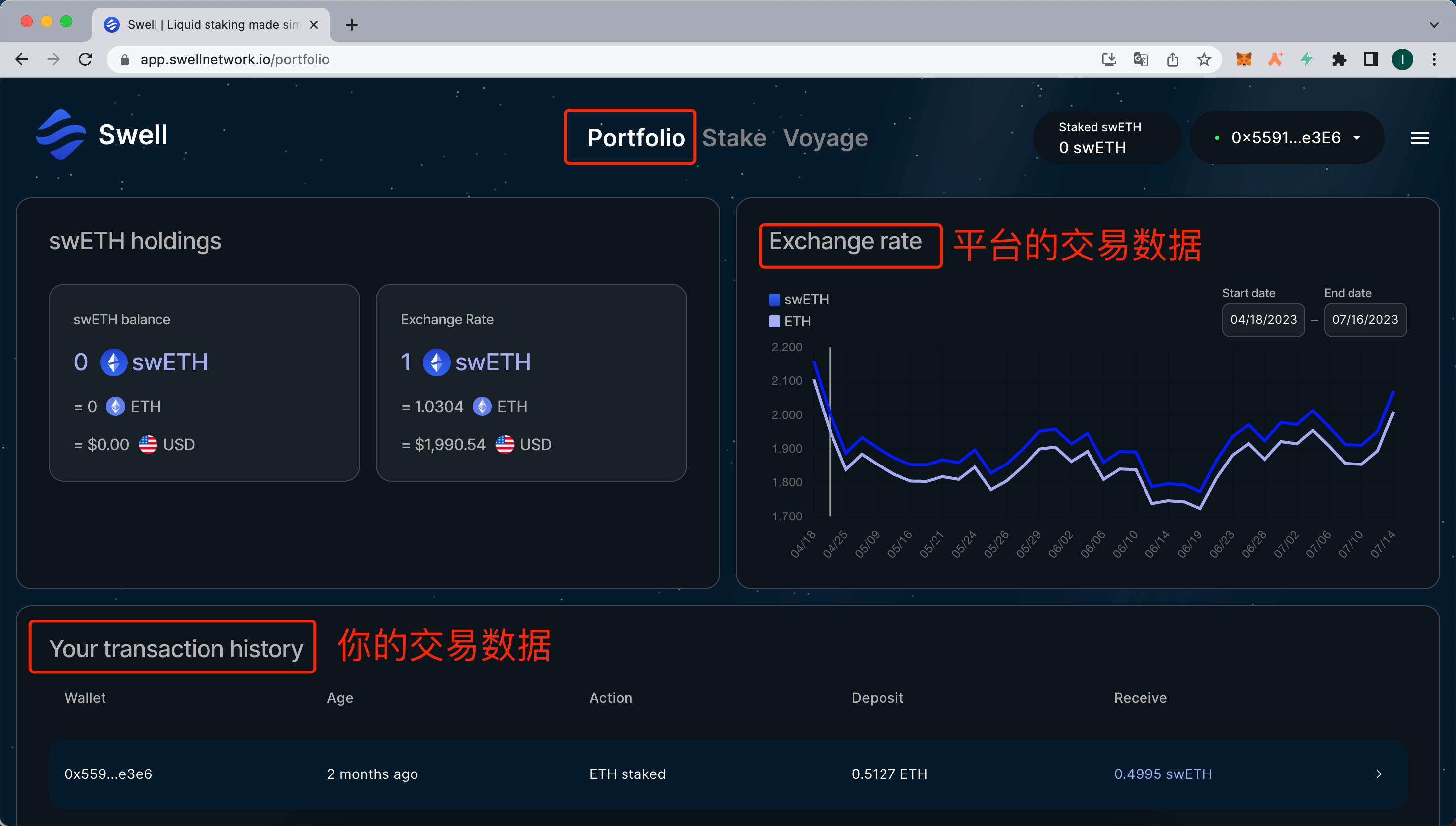
Task: Open tab search dropdown arrow
Action: pos(1434,24)
